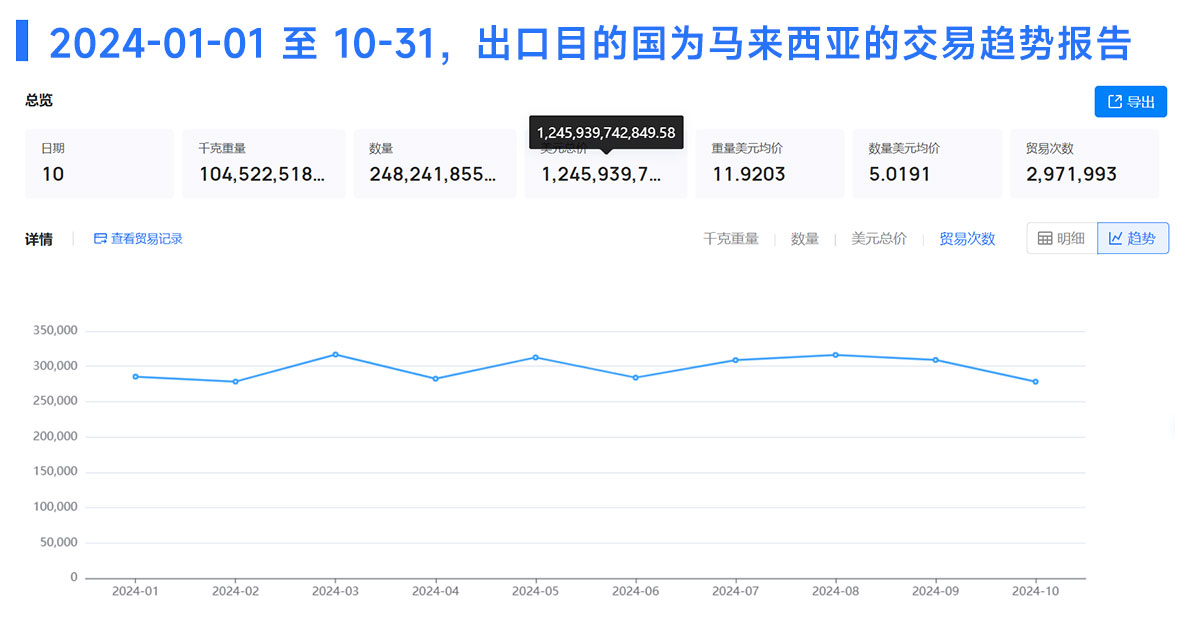Click the 2024-06 data point on the line
The height and width of the screenshot is (618, 1190).
636,377
